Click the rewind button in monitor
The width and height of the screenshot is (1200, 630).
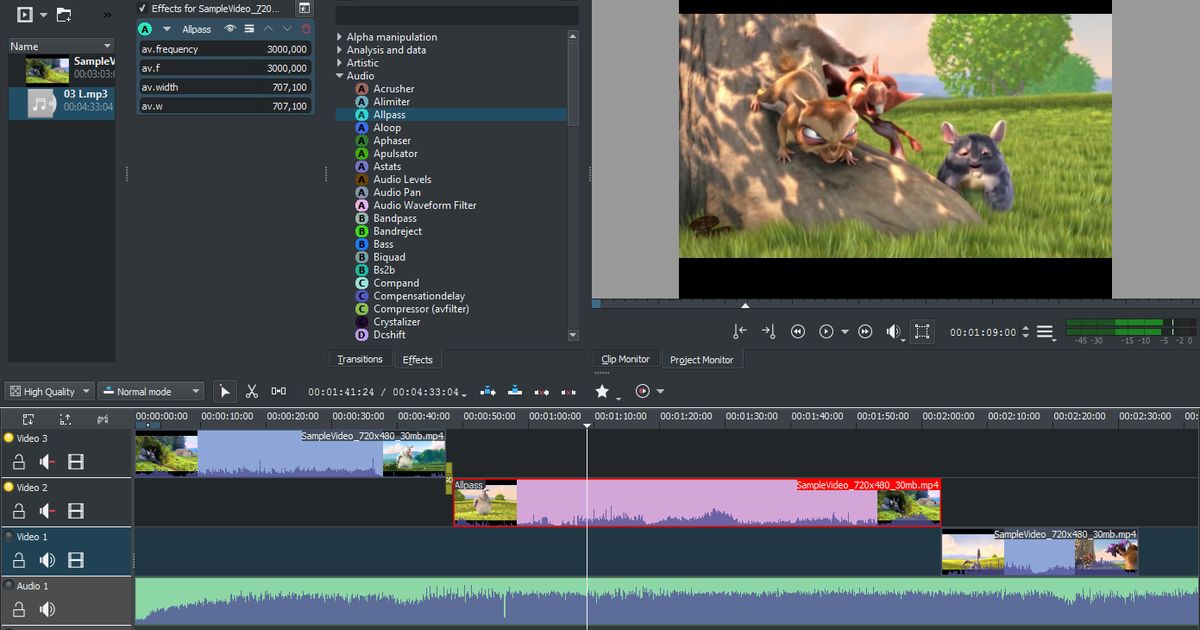798,332
